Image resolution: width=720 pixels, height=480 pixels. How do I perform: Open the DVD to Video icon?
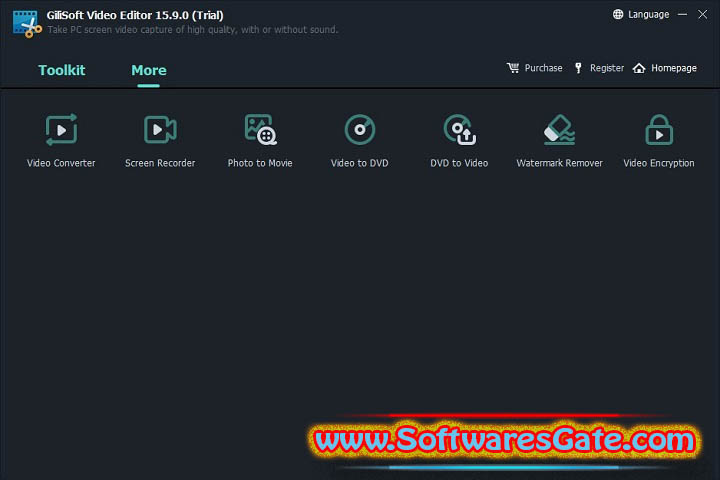coord(460,130)
